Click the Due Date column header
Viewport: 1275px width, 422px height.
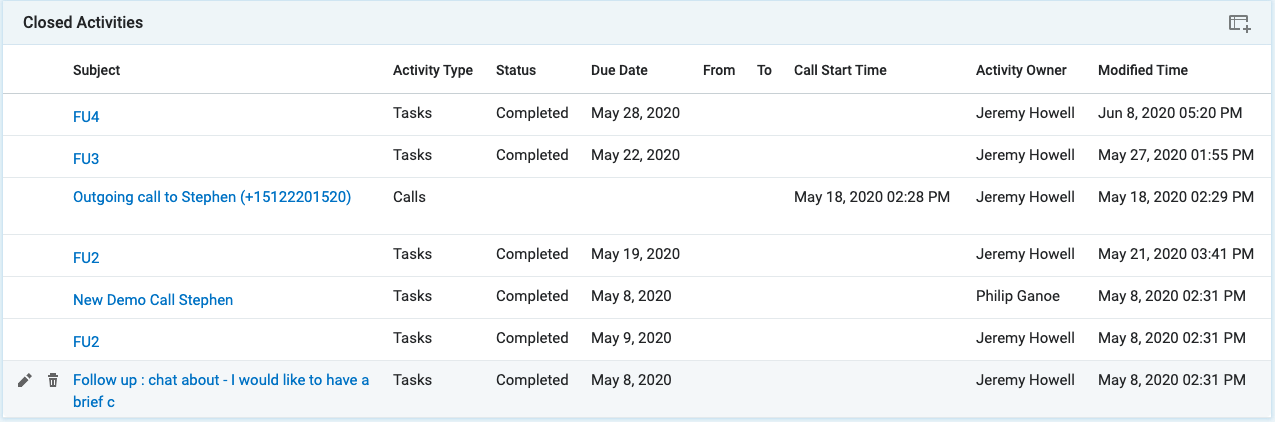coord(619,70)
